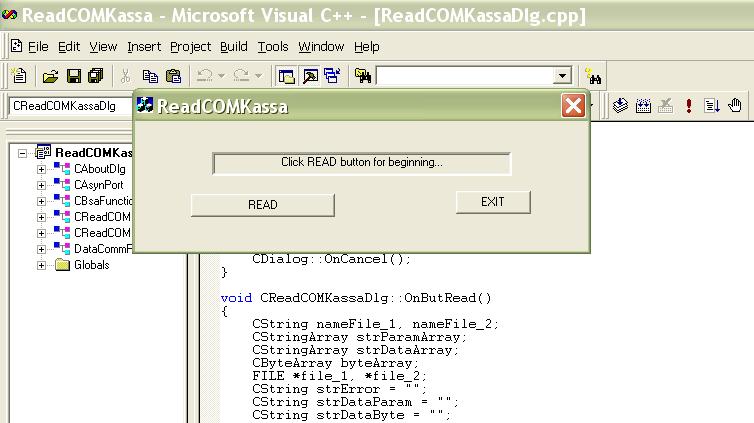754x423 pixels.
Task: Expand the Globals folder node
Action: [x=41, y=265]
